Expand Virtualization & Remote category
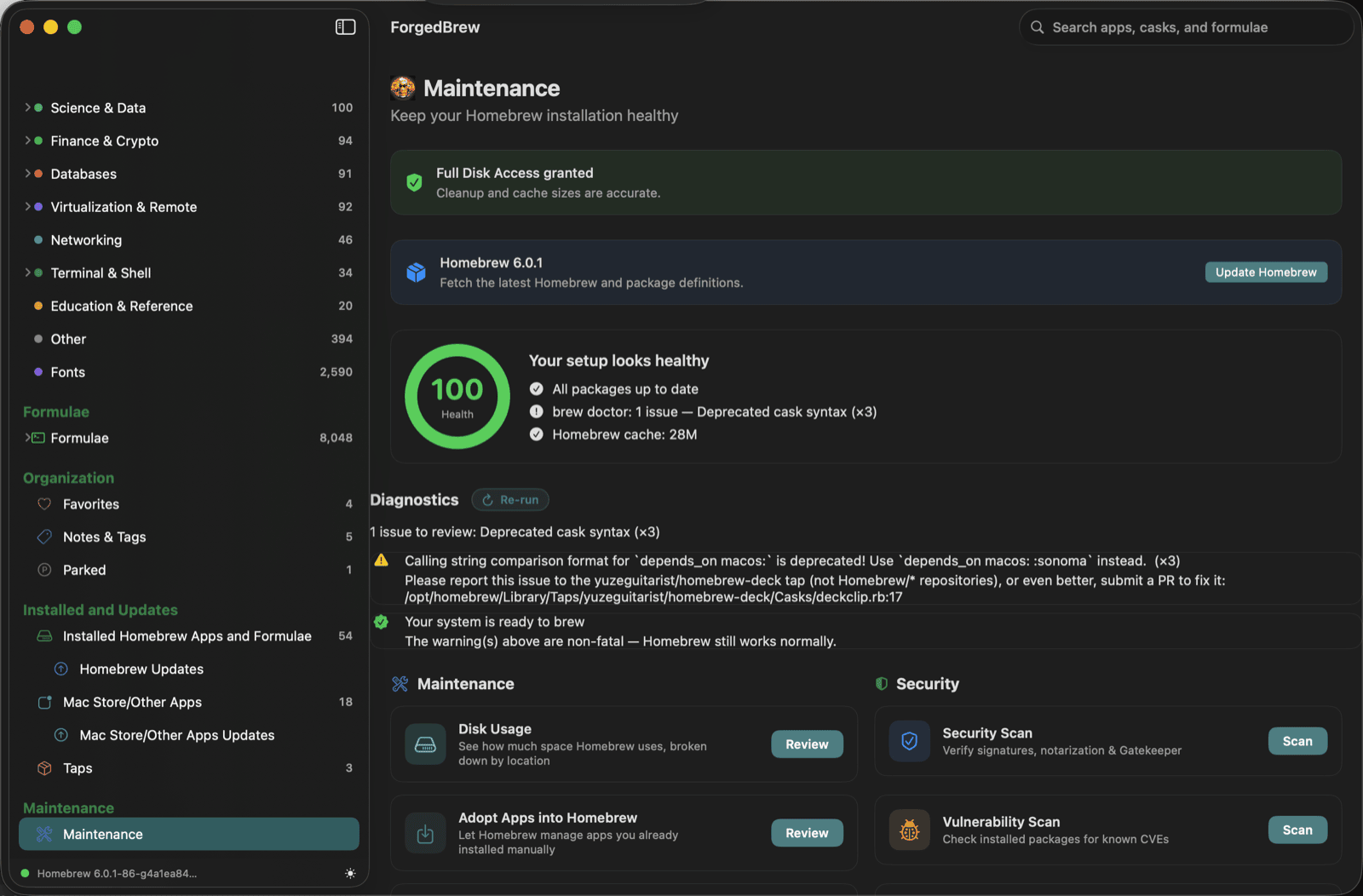Screen dimensions: 1363x896 point(27,207)
